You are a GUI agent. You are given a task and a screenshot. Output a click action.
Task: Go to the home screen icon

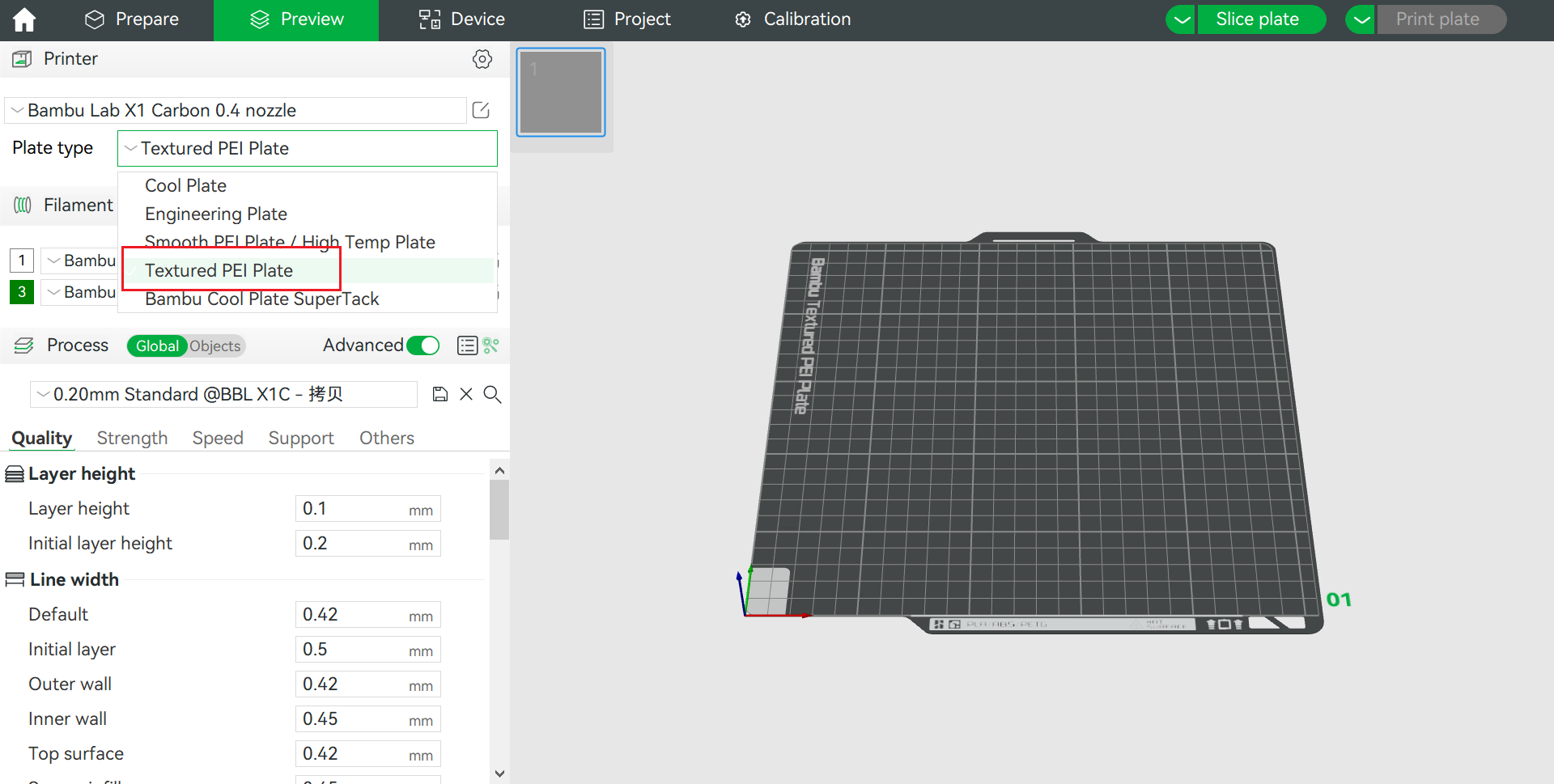tap(24, 19)
